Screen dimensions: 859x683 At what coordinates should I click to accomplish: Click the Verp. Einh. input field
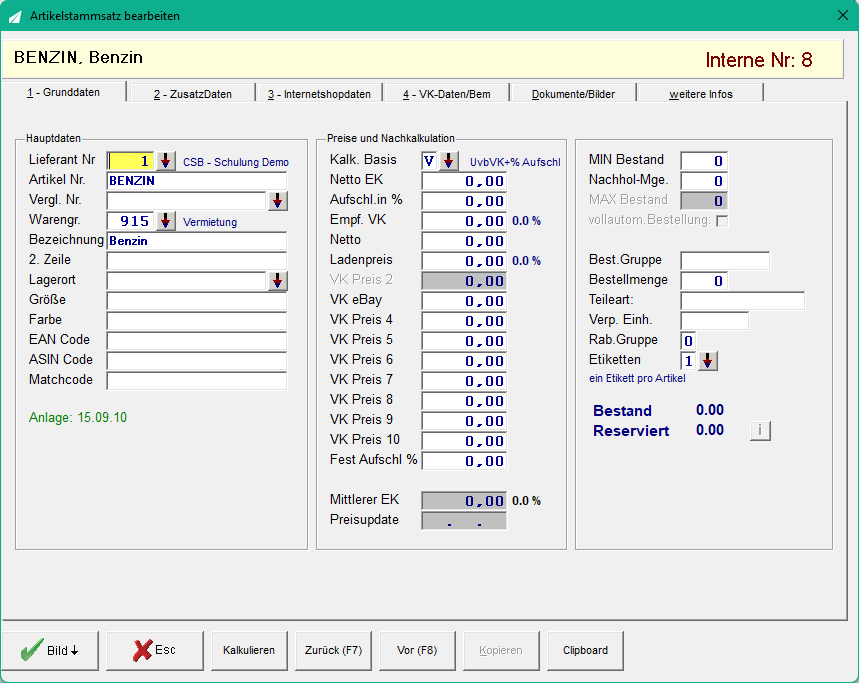(714, 321)
